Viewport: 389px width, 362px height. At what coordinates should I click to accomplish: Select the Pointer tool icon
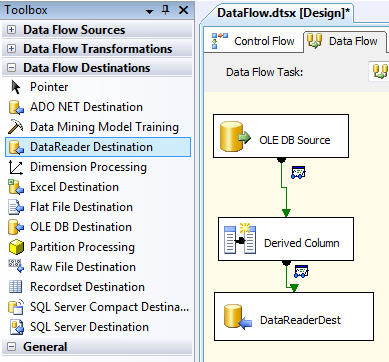tap(16, 87)
